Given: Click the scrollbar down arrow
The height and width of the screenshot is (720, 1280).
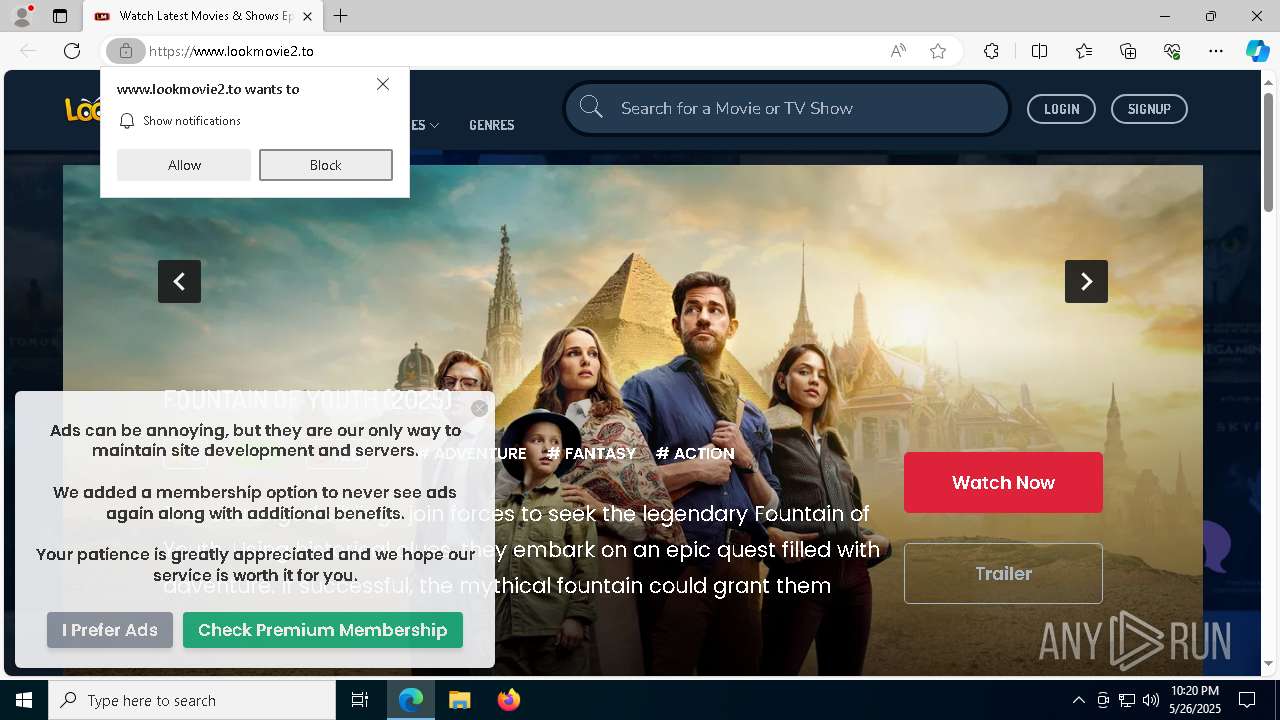Looking at the screenshot, I should 1268,664.
